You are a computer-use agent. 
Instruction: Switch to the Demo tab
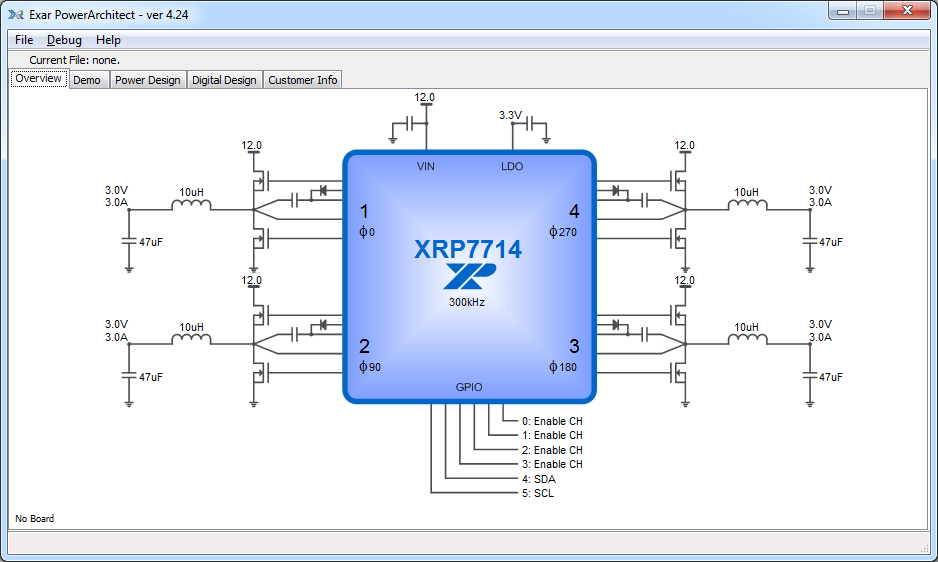point(87,80)
